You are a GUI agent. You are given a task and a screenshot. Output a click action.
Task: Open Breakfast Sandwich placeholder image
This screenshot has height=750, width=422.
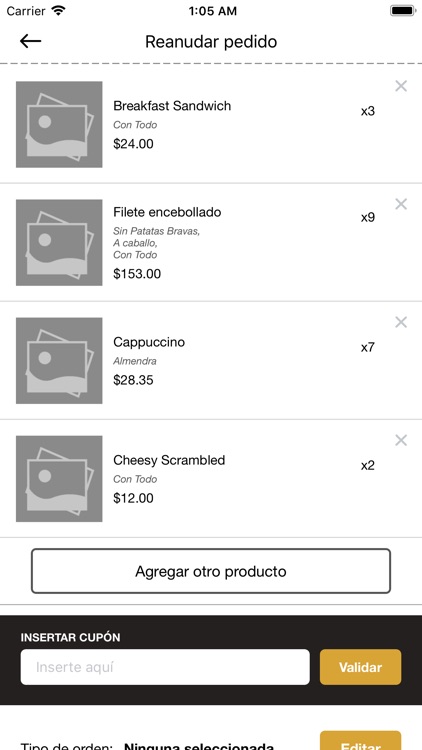point(59,124)
